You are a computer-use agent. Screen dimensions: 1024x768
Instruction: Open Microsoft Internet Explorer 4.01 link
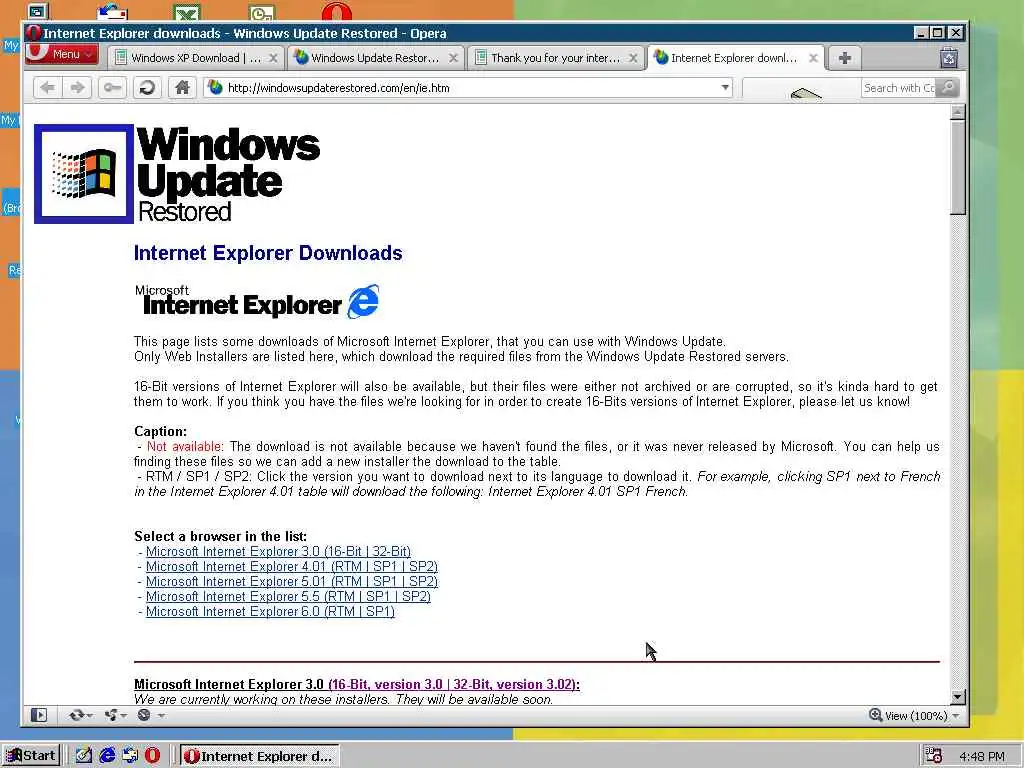tap(292, 567)
